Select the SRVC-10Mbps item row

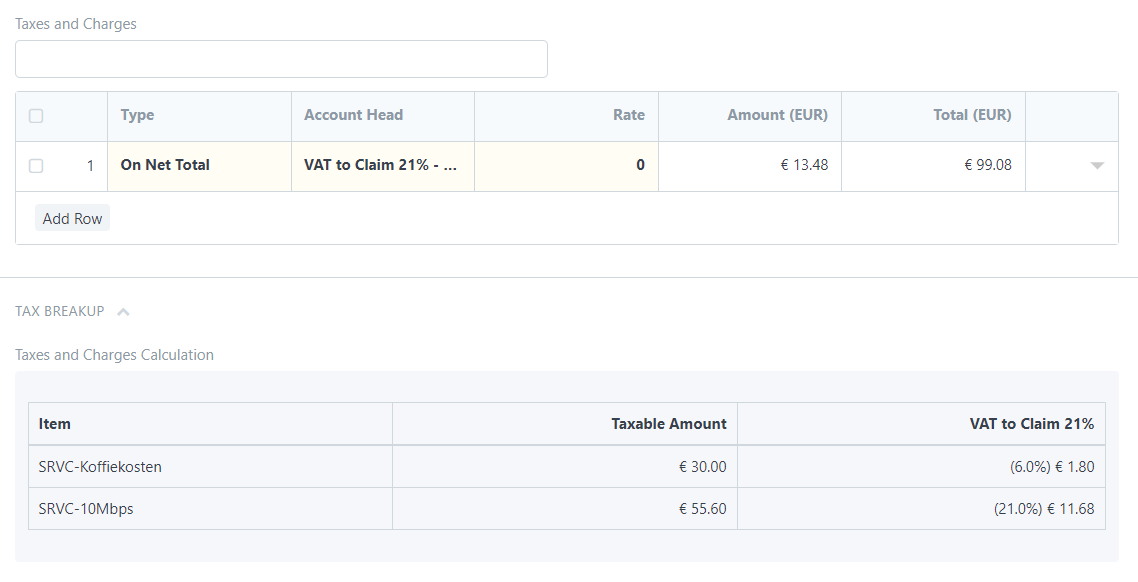(86, 509)
